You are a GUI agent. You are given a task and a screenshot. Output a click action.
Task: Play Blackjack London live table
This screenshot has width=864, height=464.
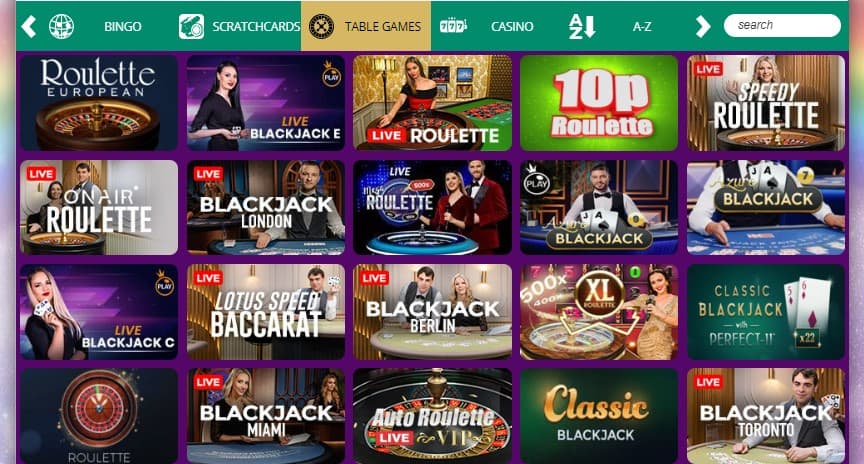coord(266,207)
